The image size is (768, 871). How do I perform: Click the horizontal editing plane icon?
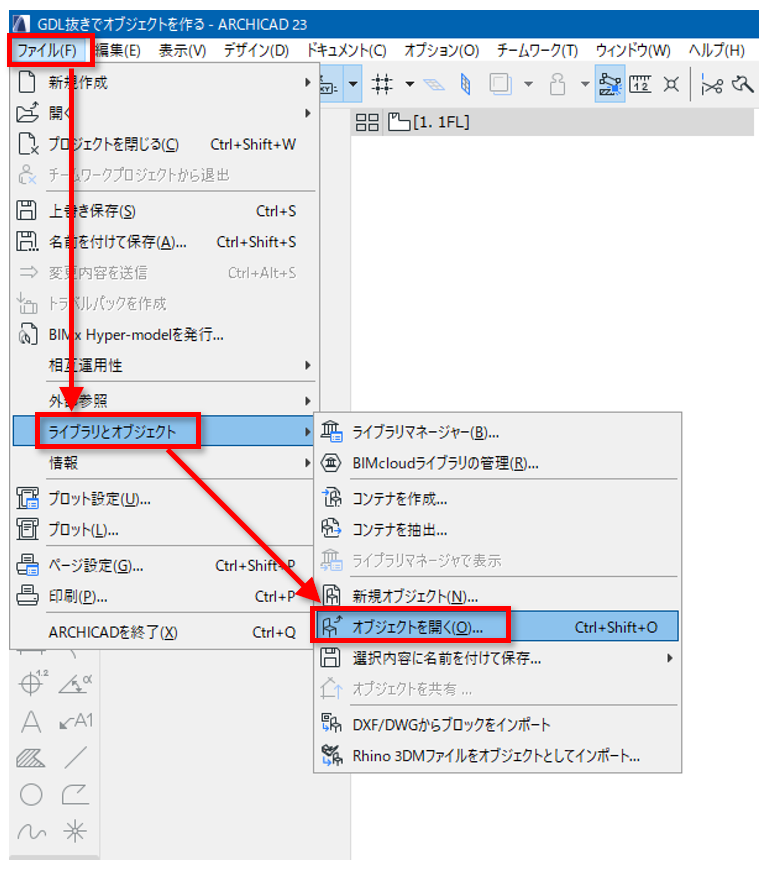[x=434, y=84]
